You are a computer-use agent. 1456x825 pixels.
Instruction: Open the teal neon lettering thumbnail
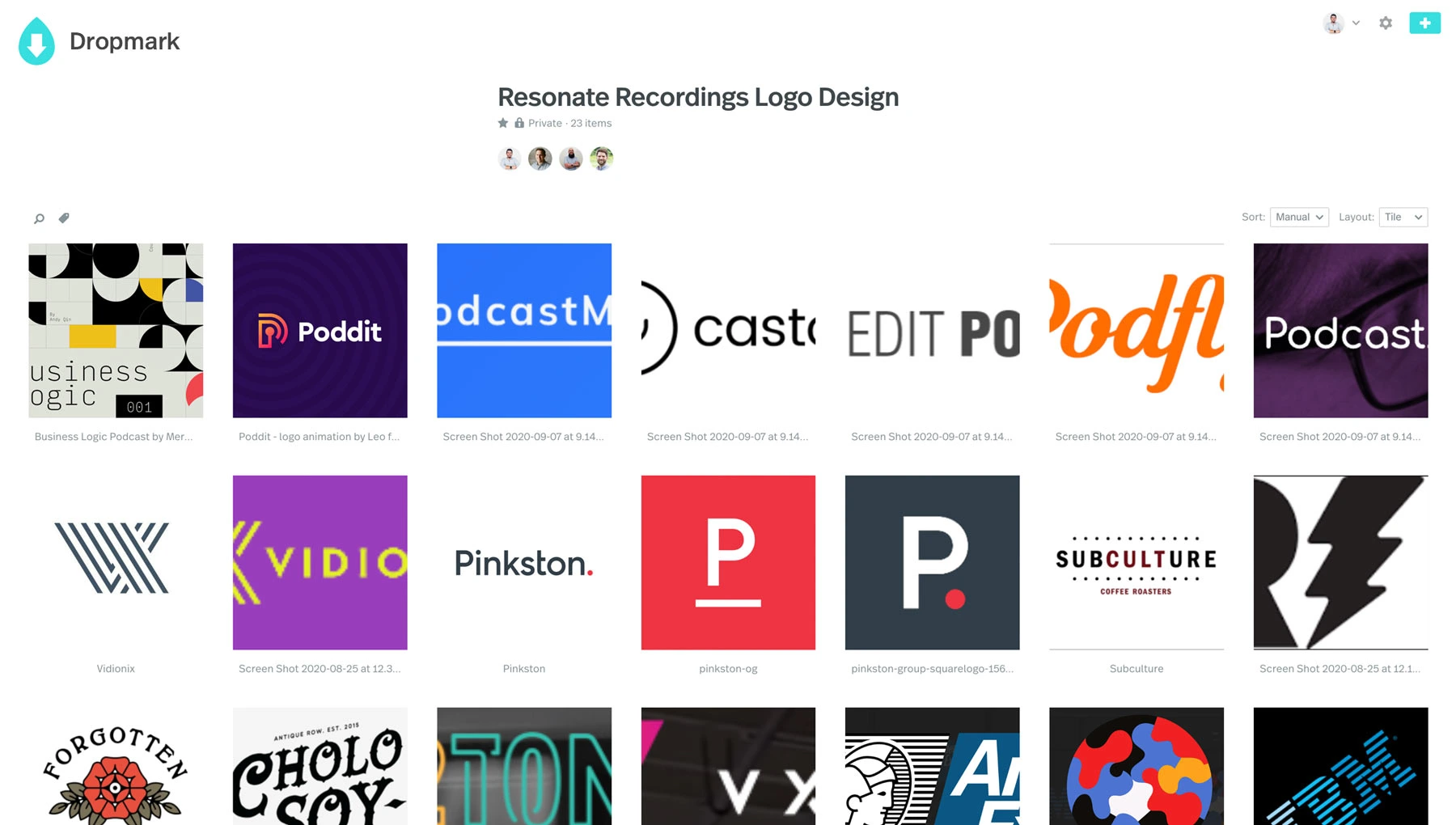tap(524, 767)
